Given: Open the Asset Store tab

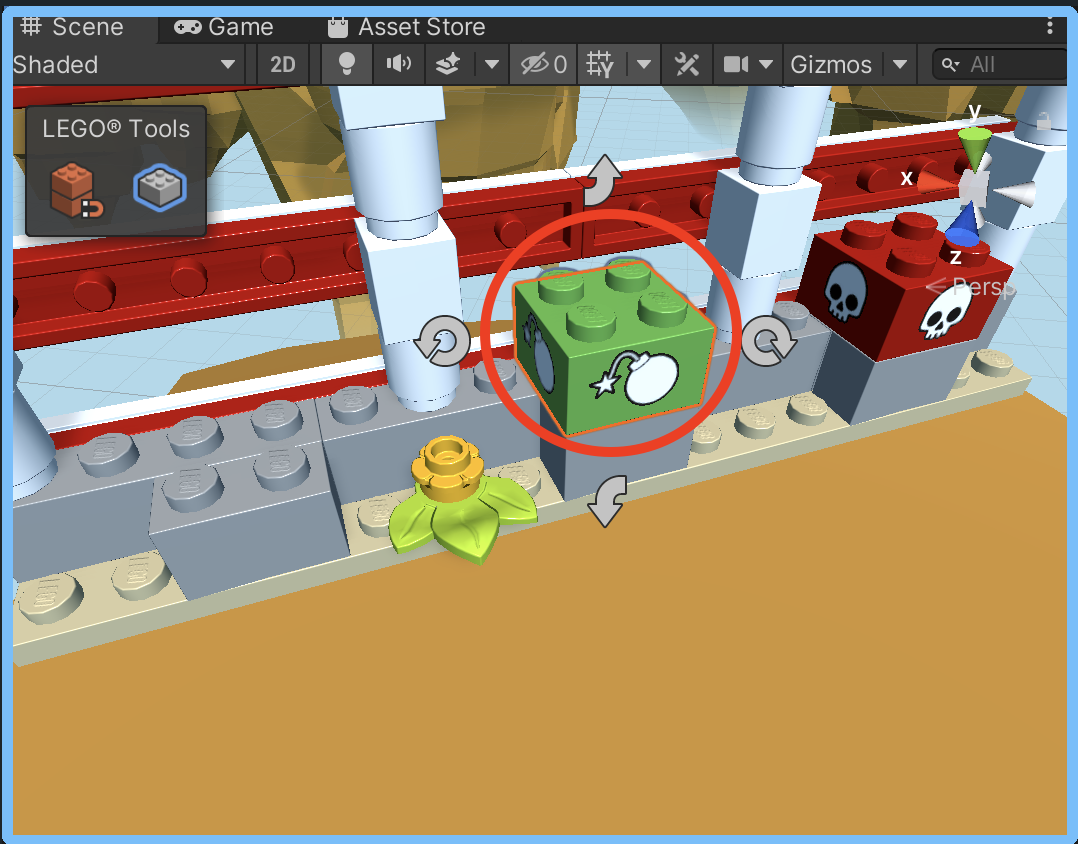Looking at the screenshot, I should click(x=406, y=27).
